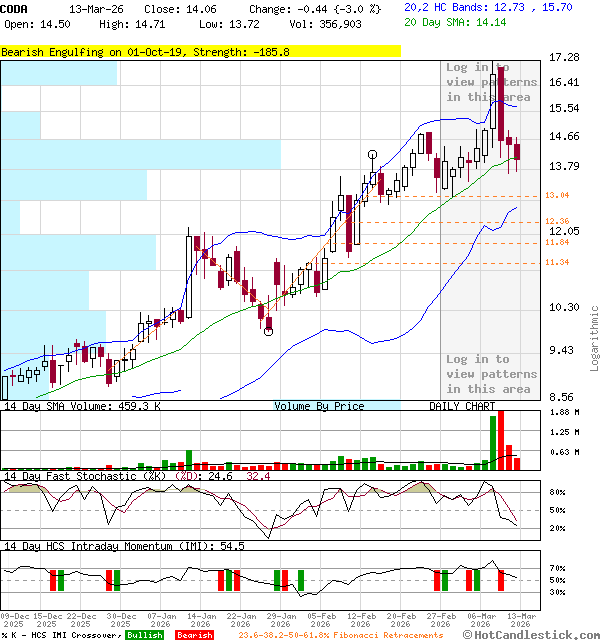This screenshot has height=640, width=600.
Task: Click the circle marker at the January swing low
Action: tap(268, 332)
